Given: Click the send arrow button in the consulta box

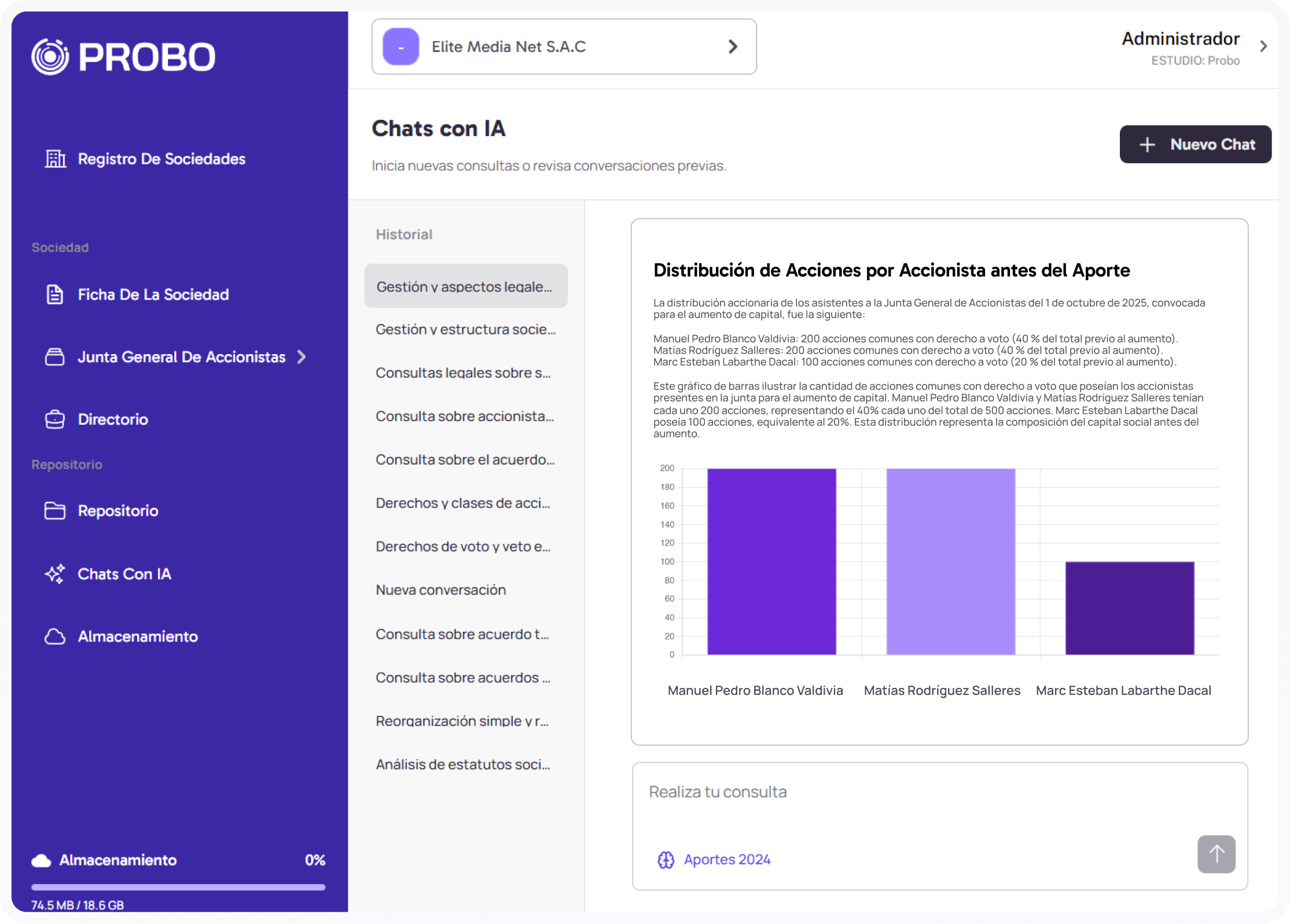Looking at the screenshot, I should pos(1217,854).
